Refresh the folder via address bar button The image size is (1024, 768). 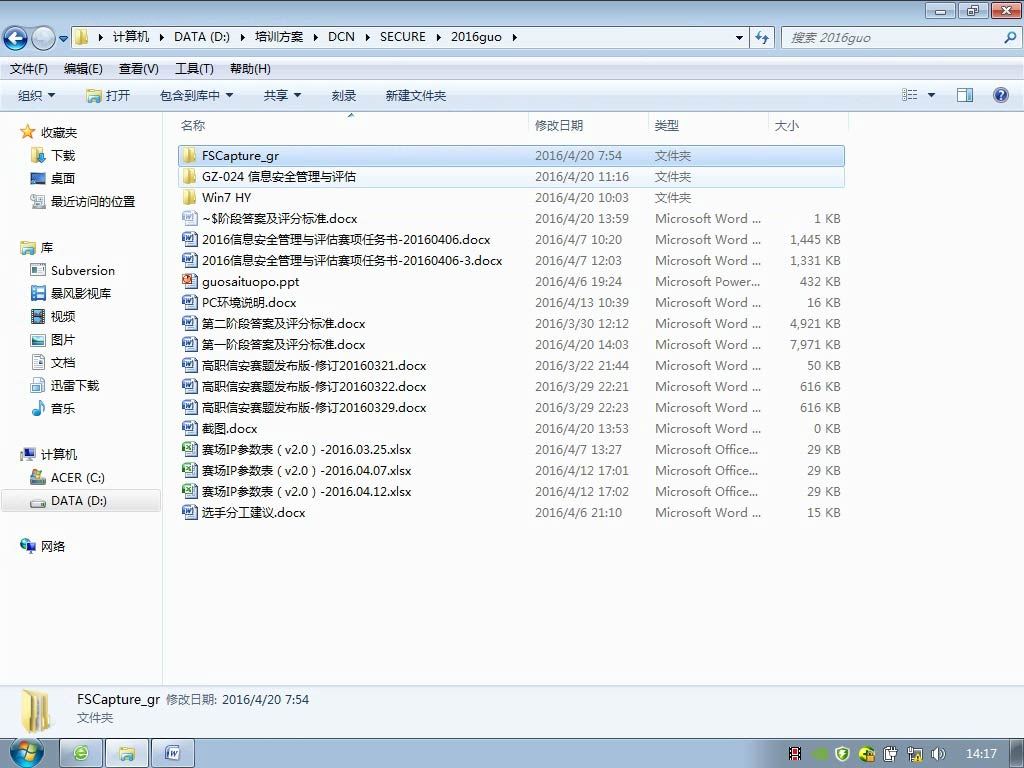pyautogui.click(x=761, y=37)
